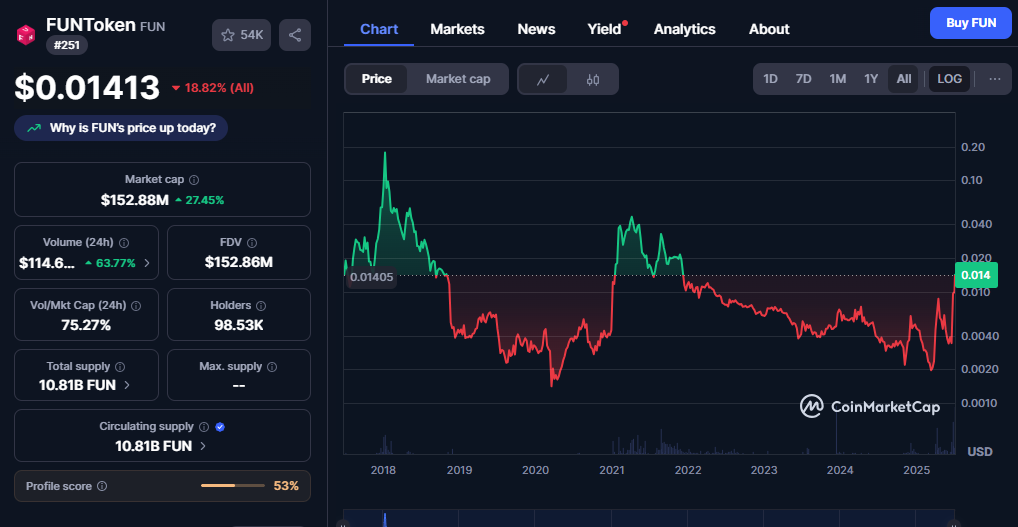Open the Markets tab
Screen dimensions: 1018x527
(457, 29)
